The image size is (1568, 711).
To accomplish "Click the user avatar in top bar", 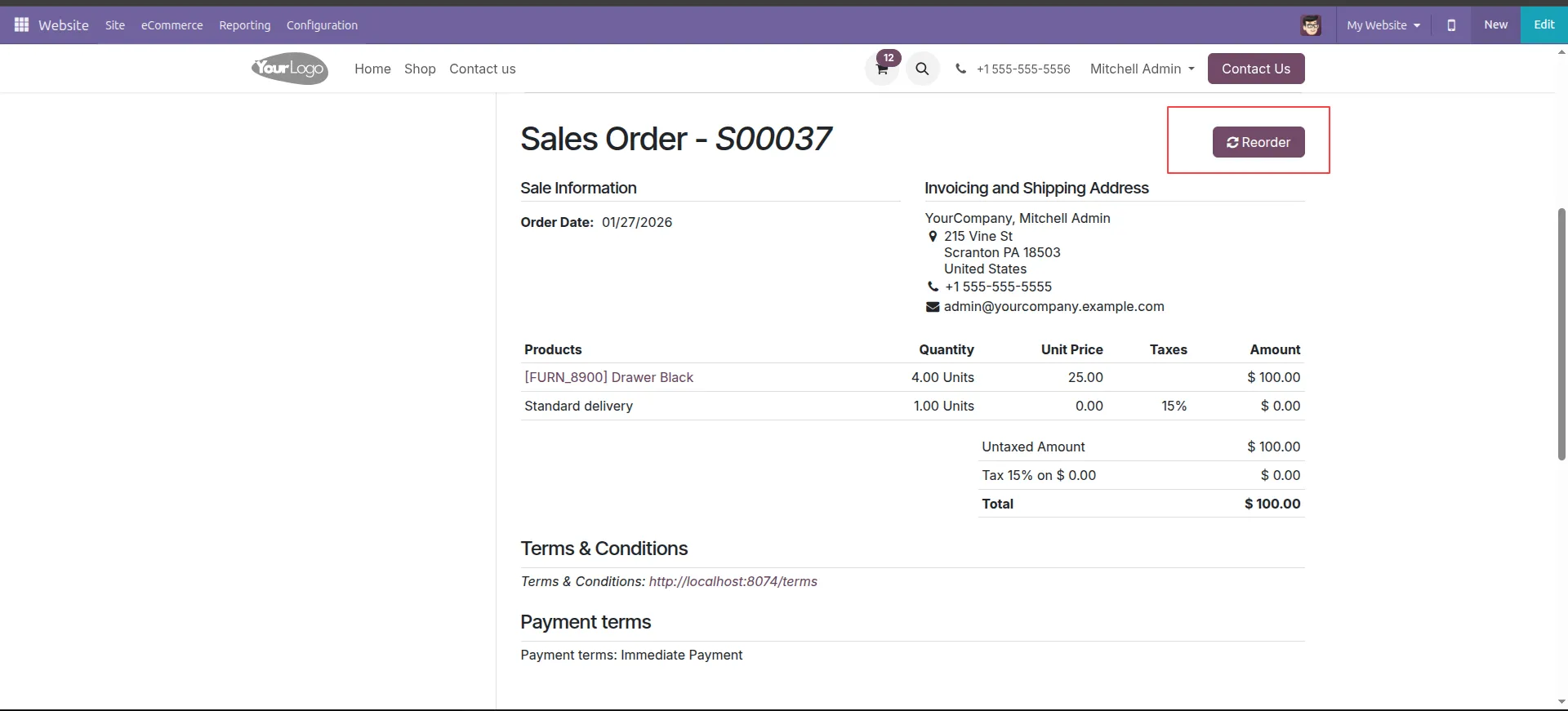I will (x=1311, y=25).
